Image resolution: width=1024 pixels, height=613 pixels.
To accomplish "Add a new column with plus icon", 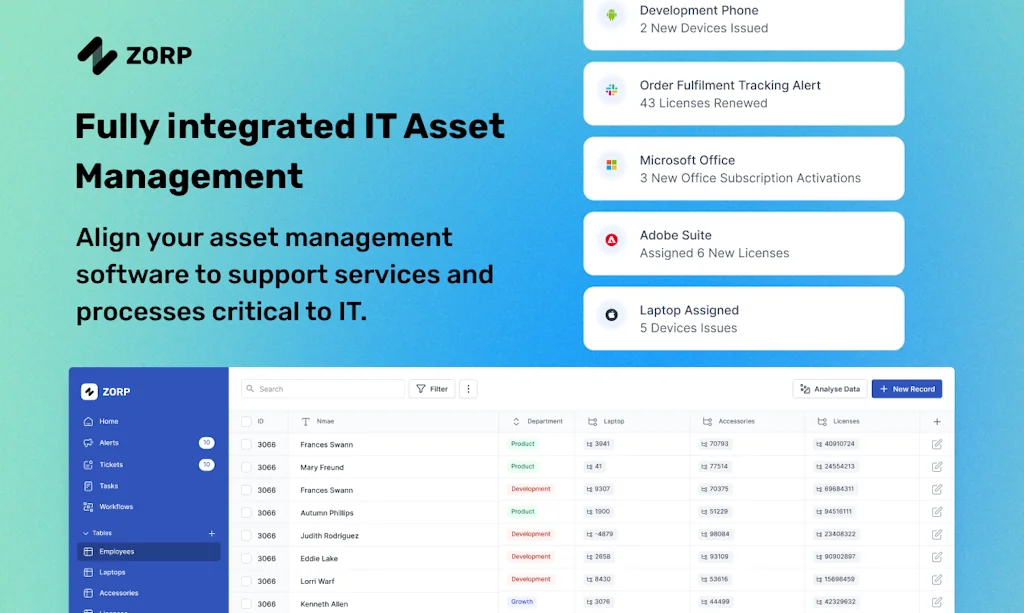I will tap(937, 422).
